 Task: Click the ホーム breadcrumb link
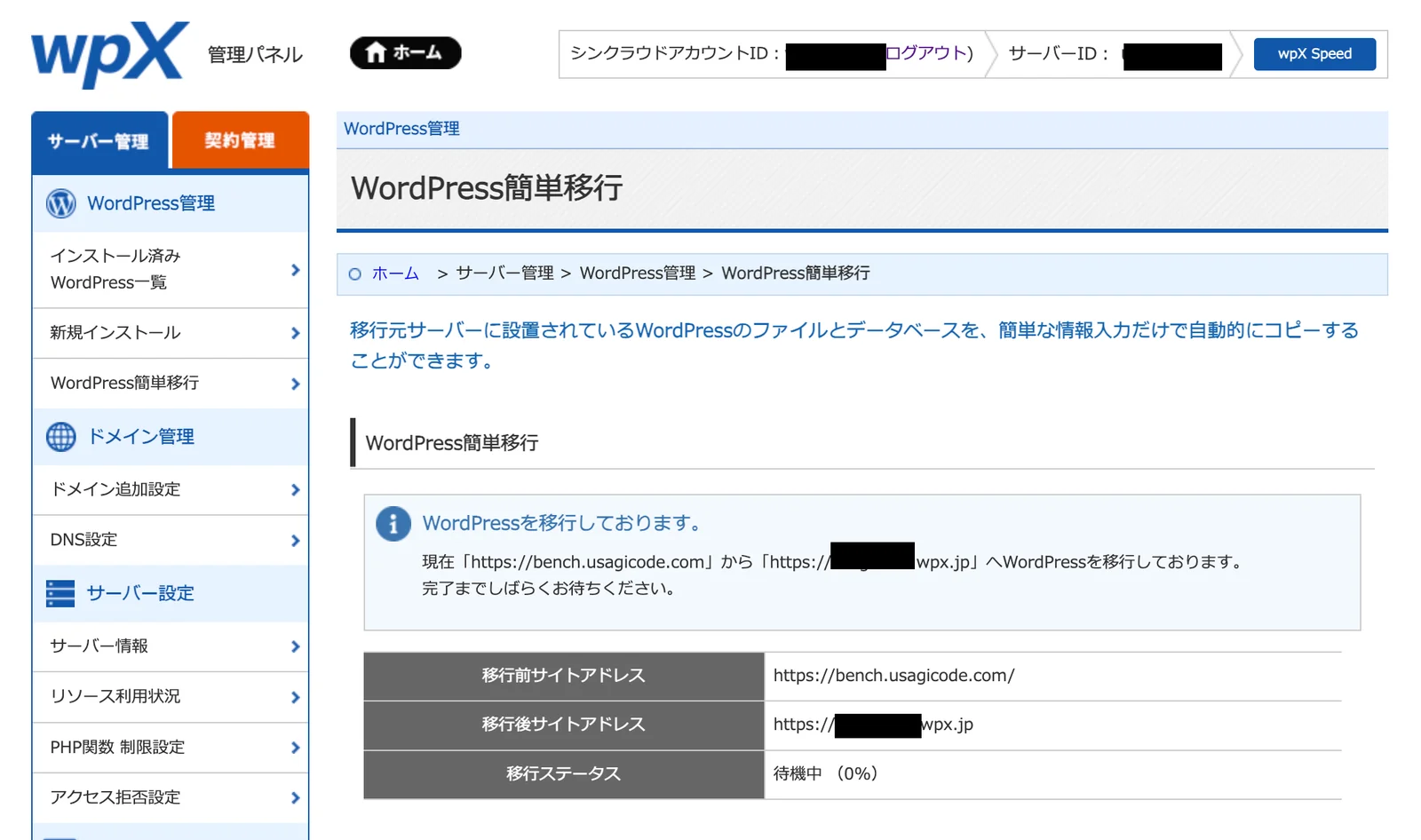coord(395,273)
